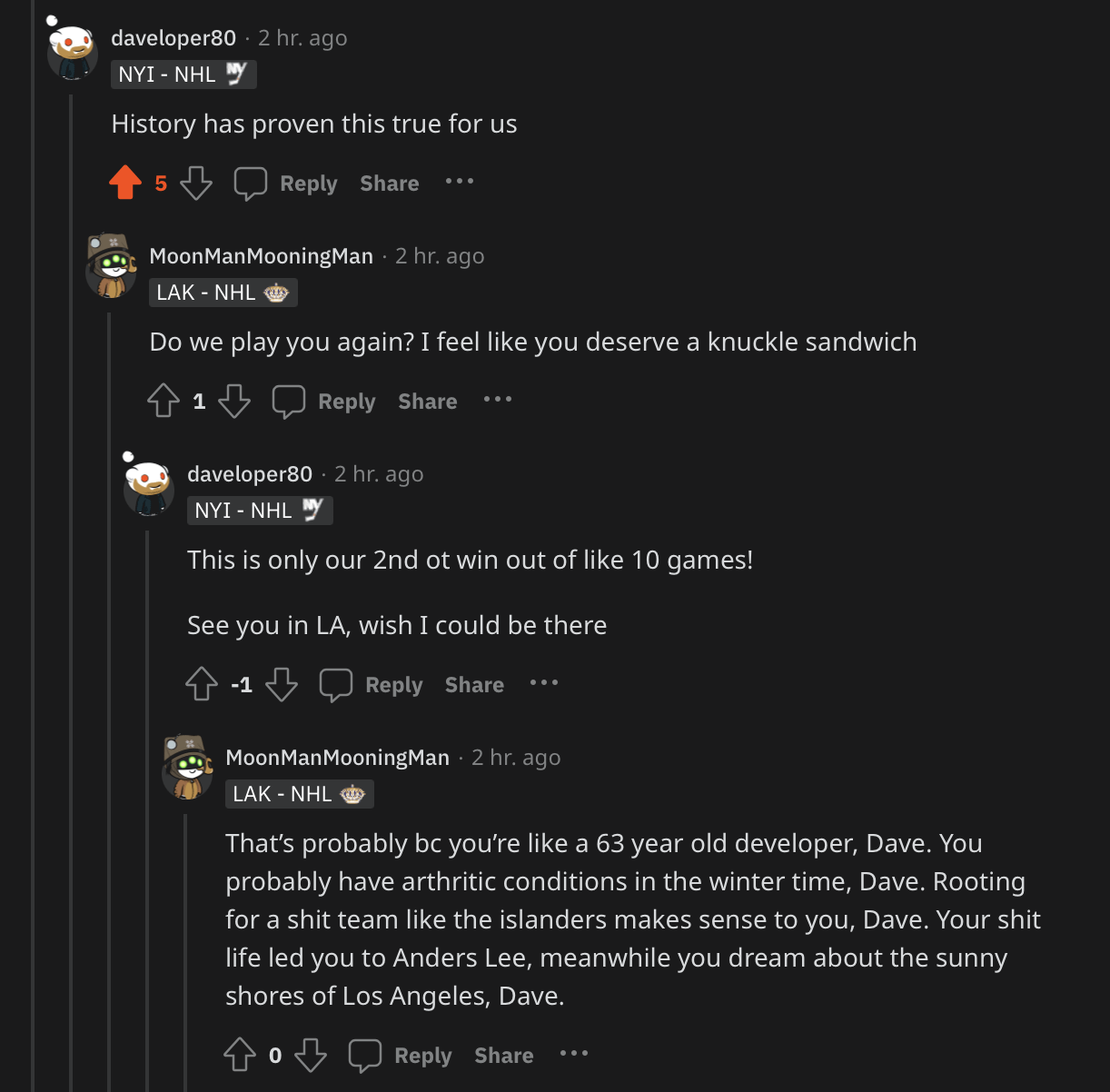
Task: Open more options menu for 'knuckle sandwich' comment
Action: (x=498, y=400)
